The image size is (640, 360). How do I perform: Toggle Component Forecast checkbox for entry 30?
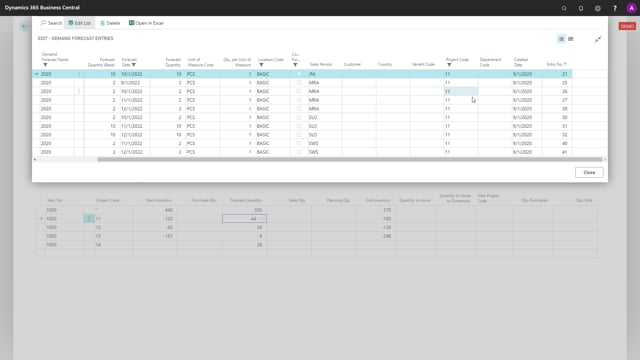299,117
